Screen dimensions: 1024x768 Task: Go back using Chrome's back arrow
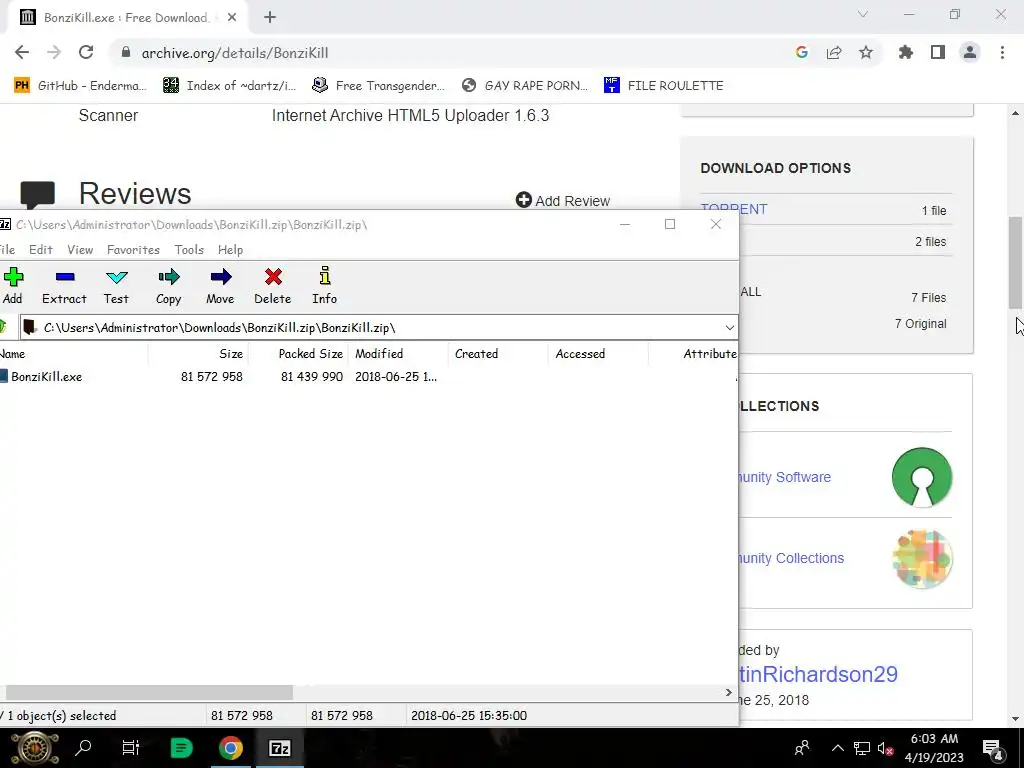pyautogui.click(x=22, y=53)
